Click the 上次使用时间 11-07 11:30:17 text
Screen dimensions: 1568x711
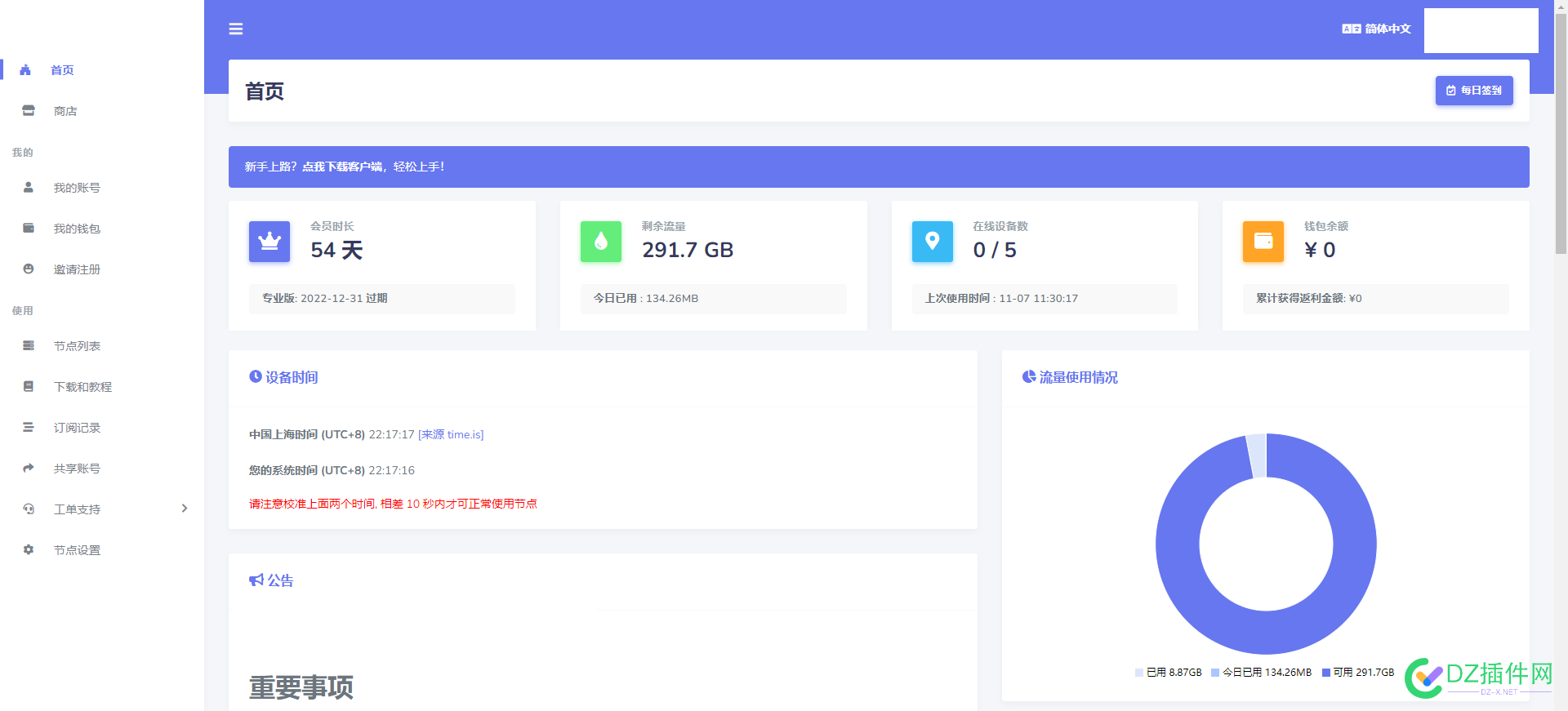point(1001,298)
